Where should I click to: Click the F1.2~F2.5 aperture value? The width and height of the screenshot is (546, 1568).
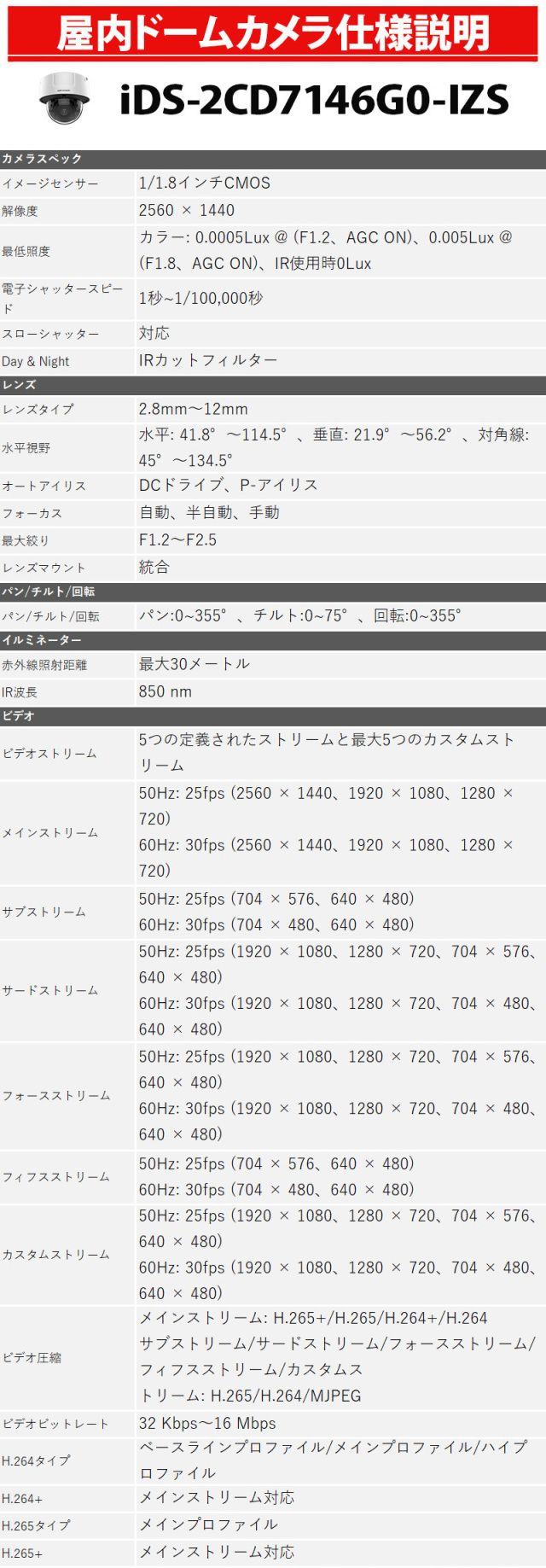tap(177, 540)
